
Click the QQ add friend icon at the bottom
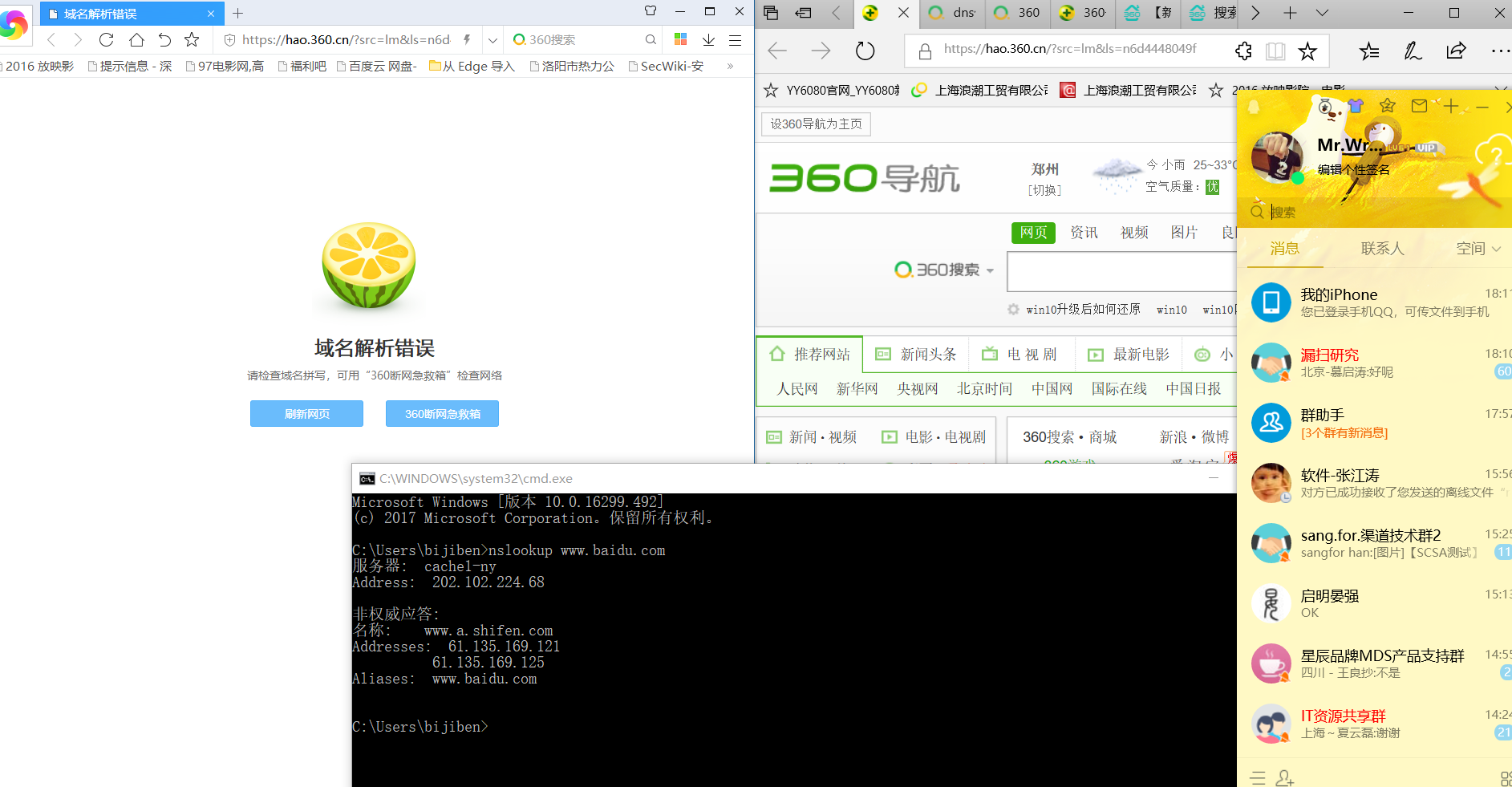1285,777
